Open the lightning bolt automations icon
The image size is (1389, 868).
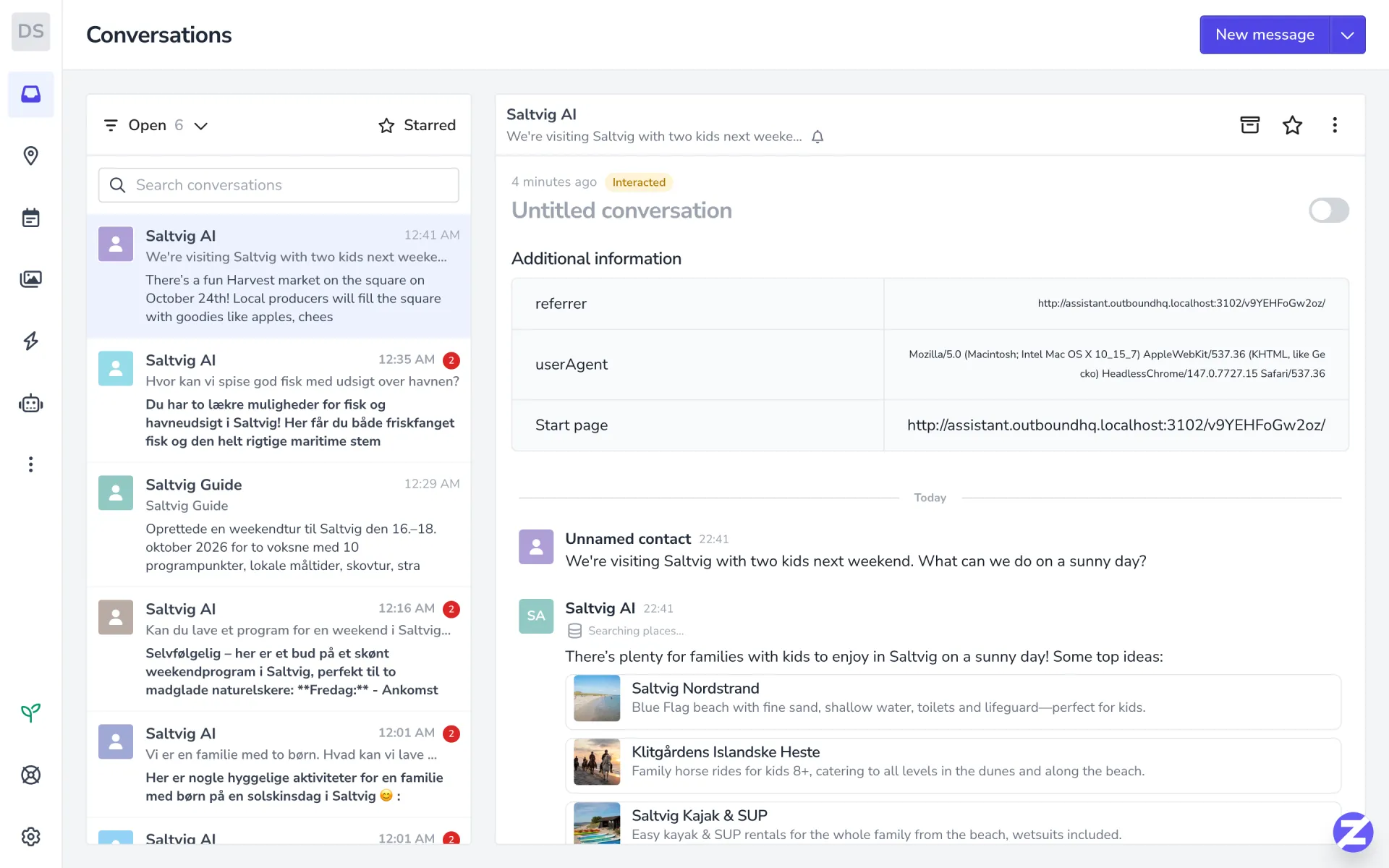tap(31, 341)
